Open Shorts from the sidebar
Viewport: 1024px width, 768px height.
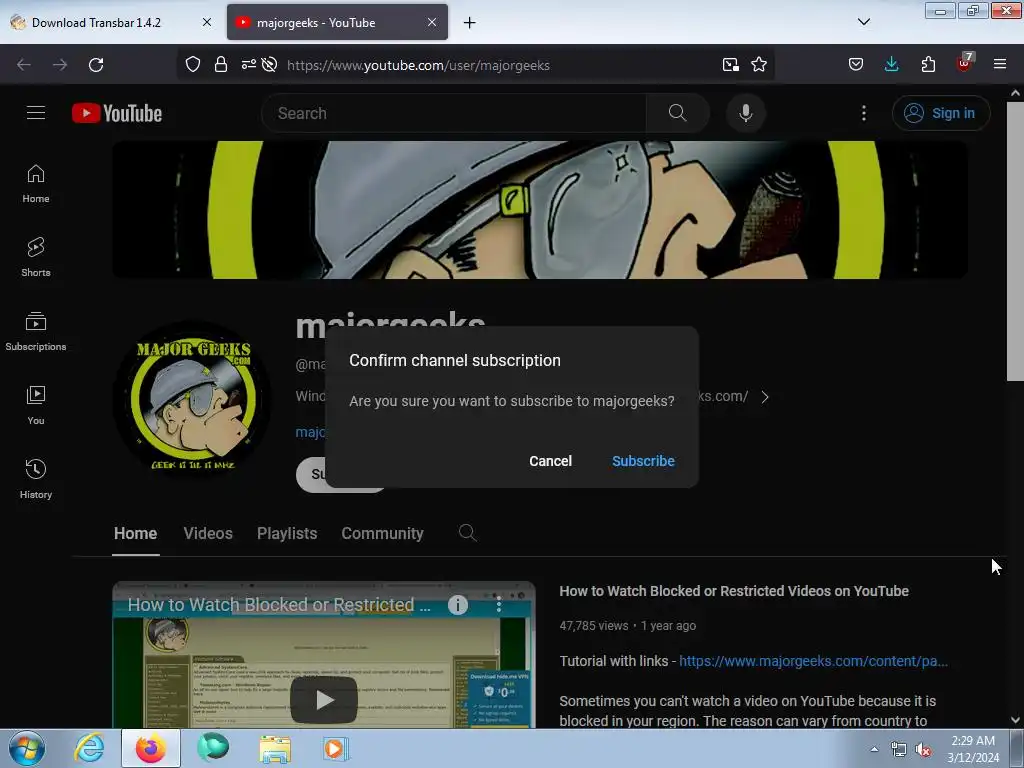36,257
